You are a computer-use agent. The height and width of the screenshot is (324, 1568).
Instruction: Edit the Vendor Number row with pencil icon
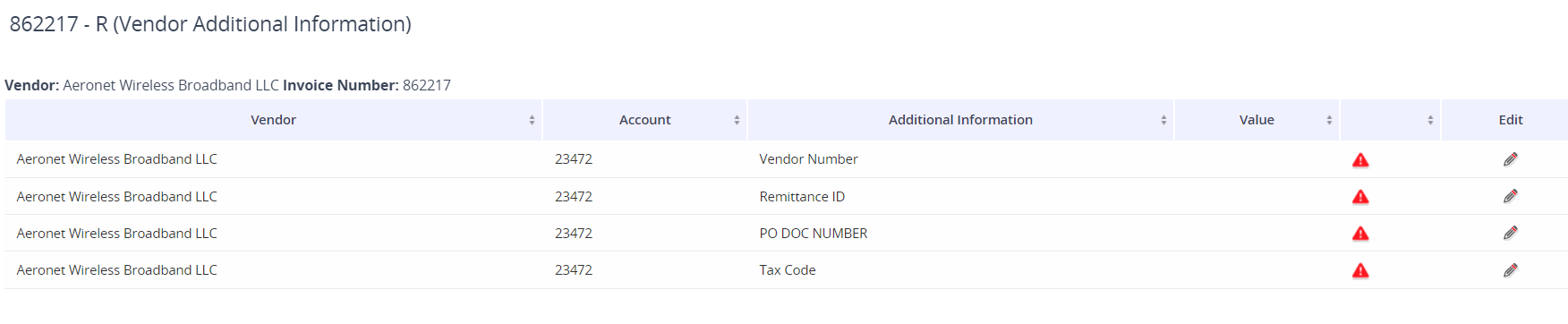point(1510,159)
